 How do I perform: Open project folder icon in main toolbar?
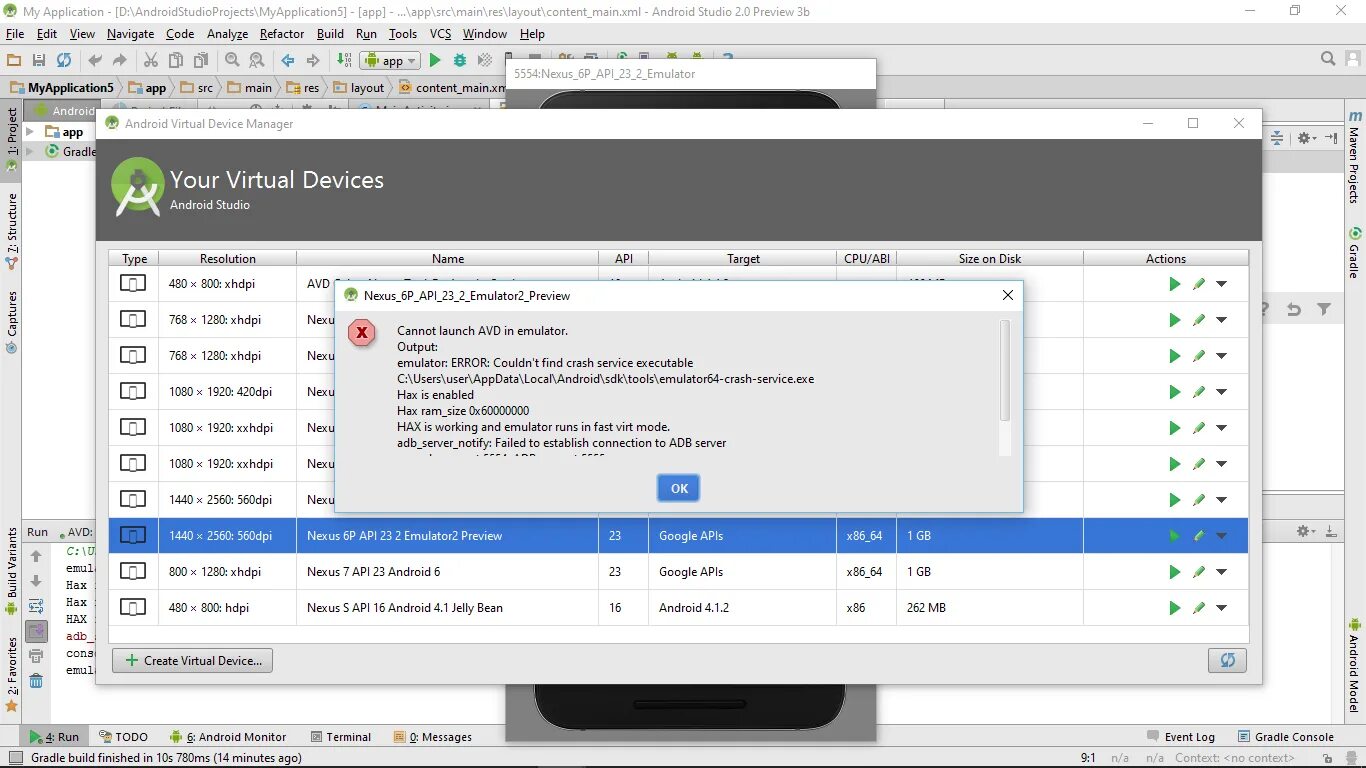click(x=14, y=61)
